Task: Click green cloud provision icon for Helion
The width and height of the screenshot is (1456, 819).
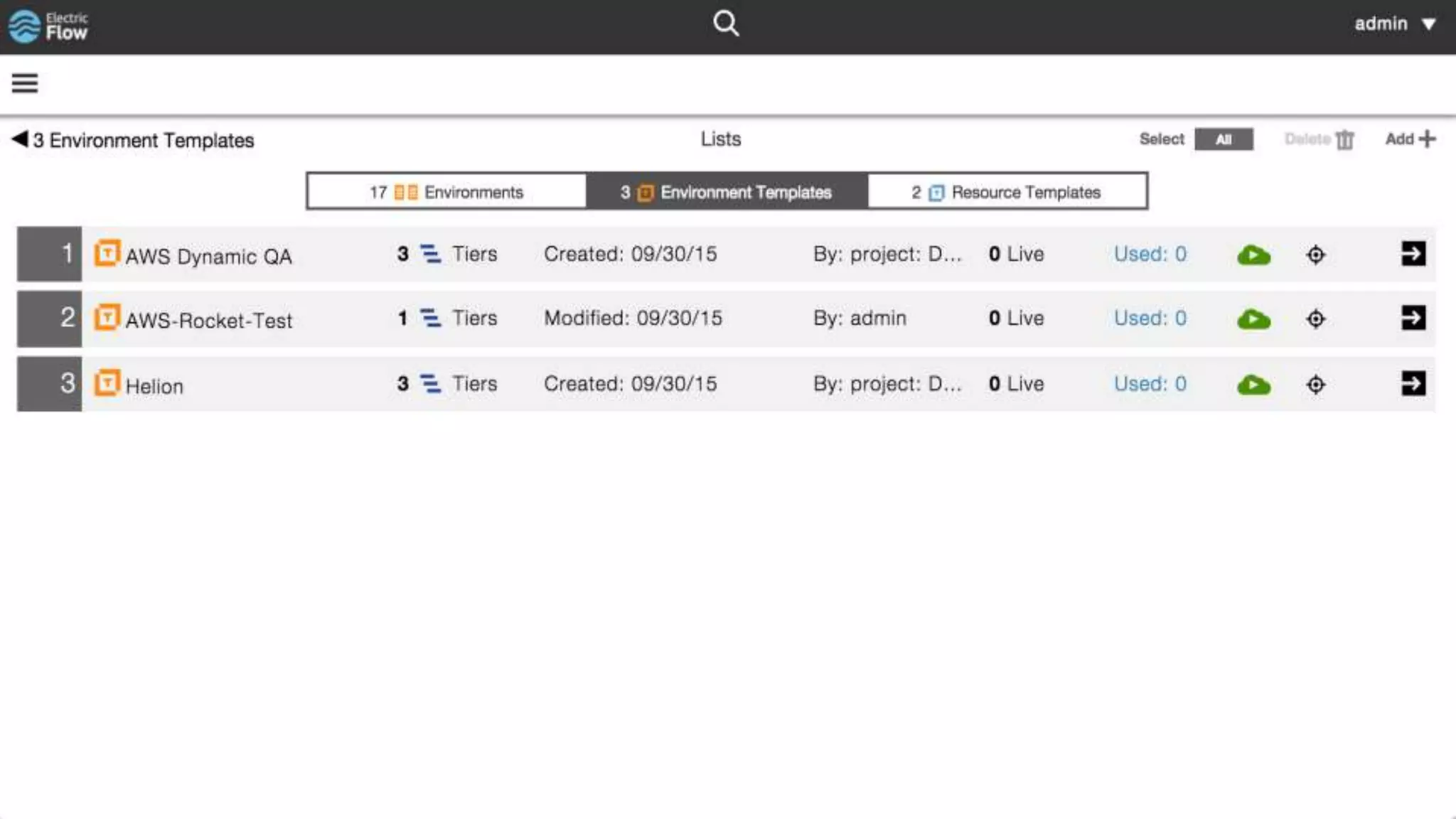Action: click(x=1253, y=385)
